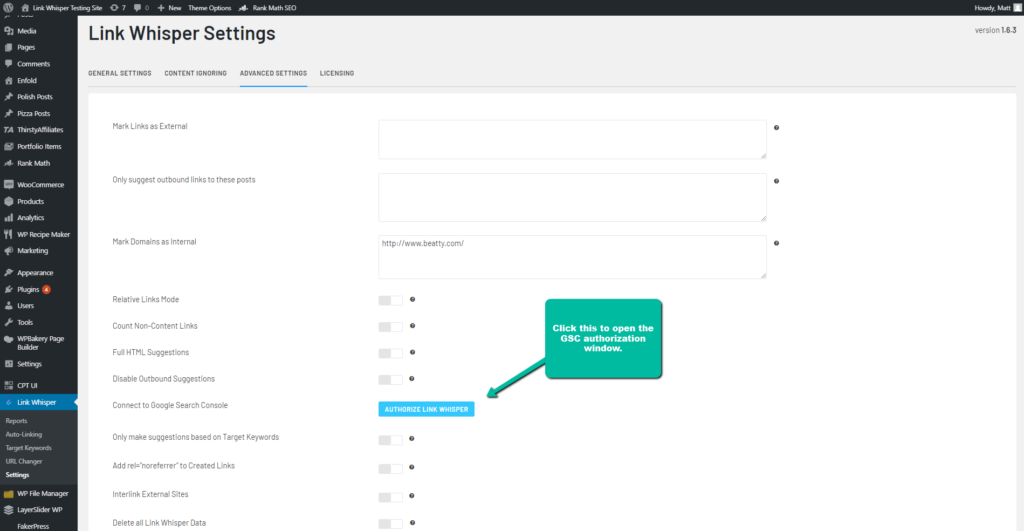1024x531 pixels.
Task: Toggle Full HTML Suggestions switch
Action: tap(391, 353)
